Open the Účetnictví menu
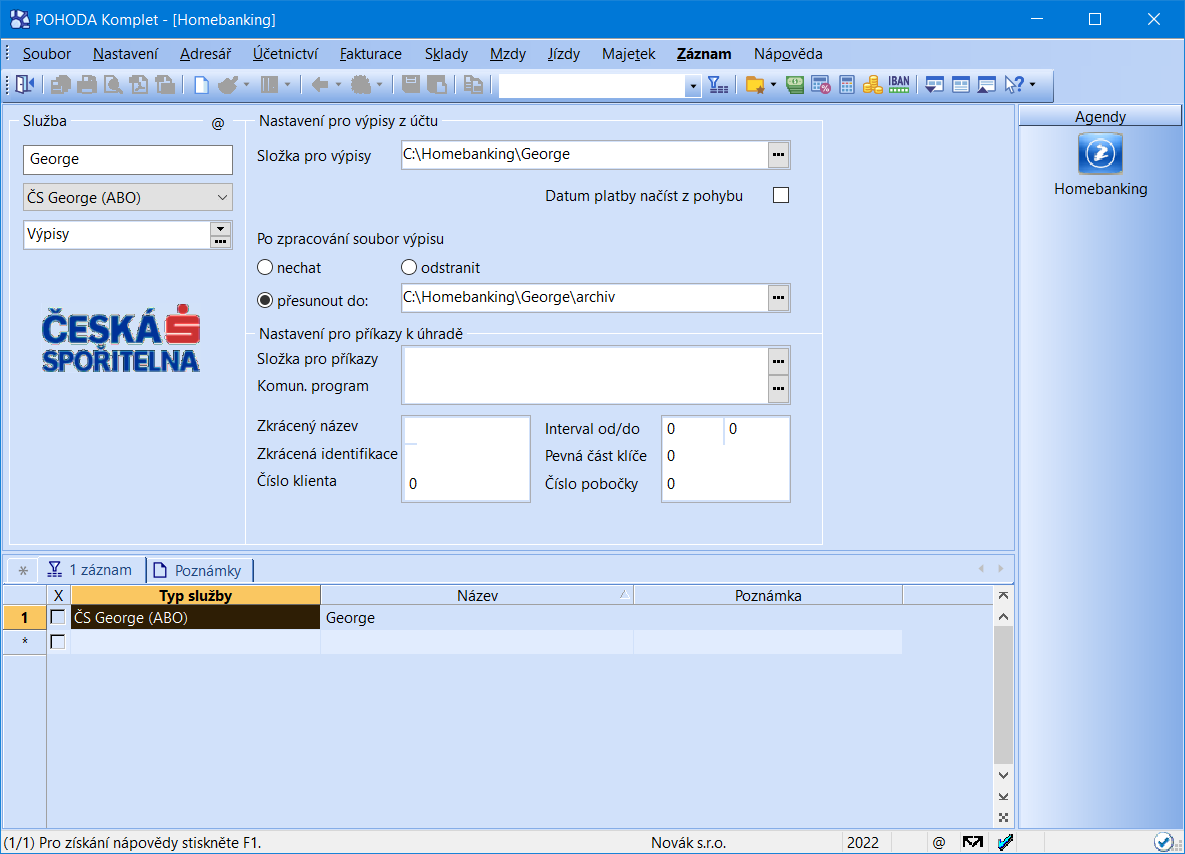Image resolution: width=1185 pixels, height=854 pixels. click(x=284, y=54)
